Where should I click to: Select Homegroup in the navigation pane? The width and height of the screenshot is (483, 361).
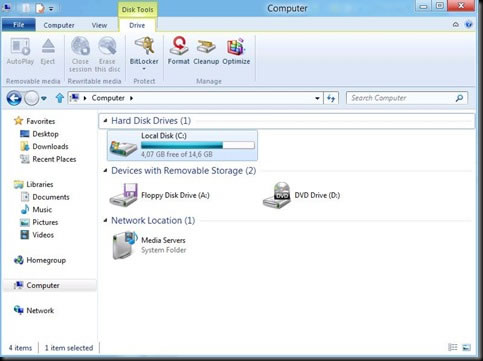[40, 260]
